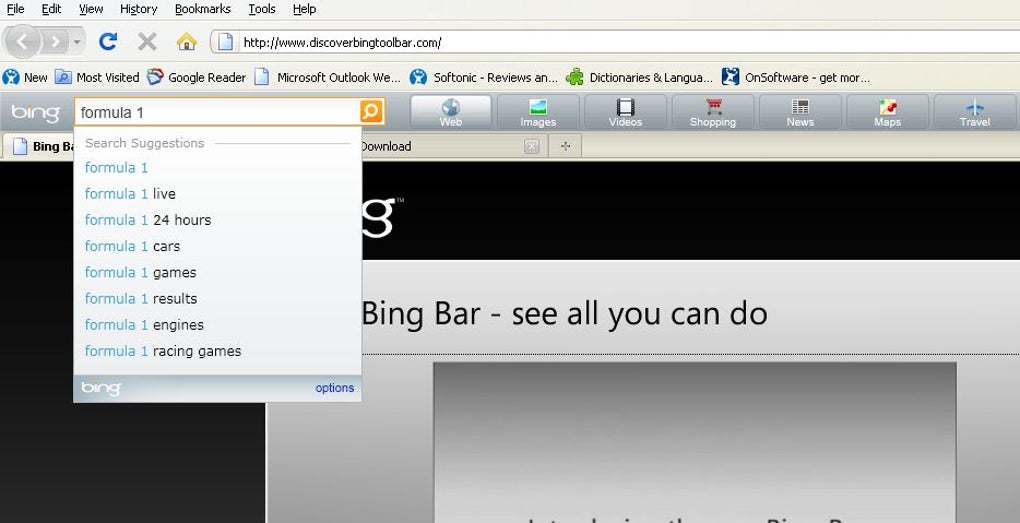The height and width of the screenshot is (523, 1020).
Task: Choose the 'formula 1 cars' suggestion
Action: (x=217, y=246)
